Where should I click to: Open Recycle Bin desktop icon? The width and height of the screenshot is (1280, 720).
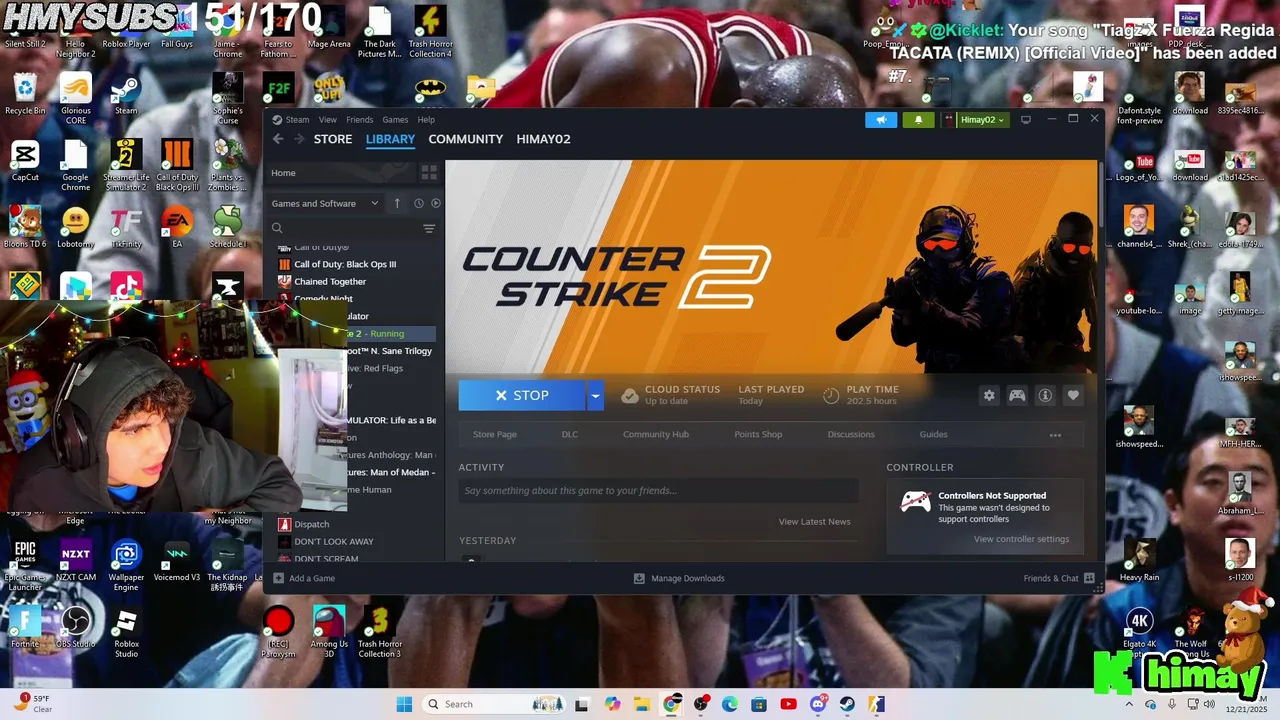(x=25, y=94)
